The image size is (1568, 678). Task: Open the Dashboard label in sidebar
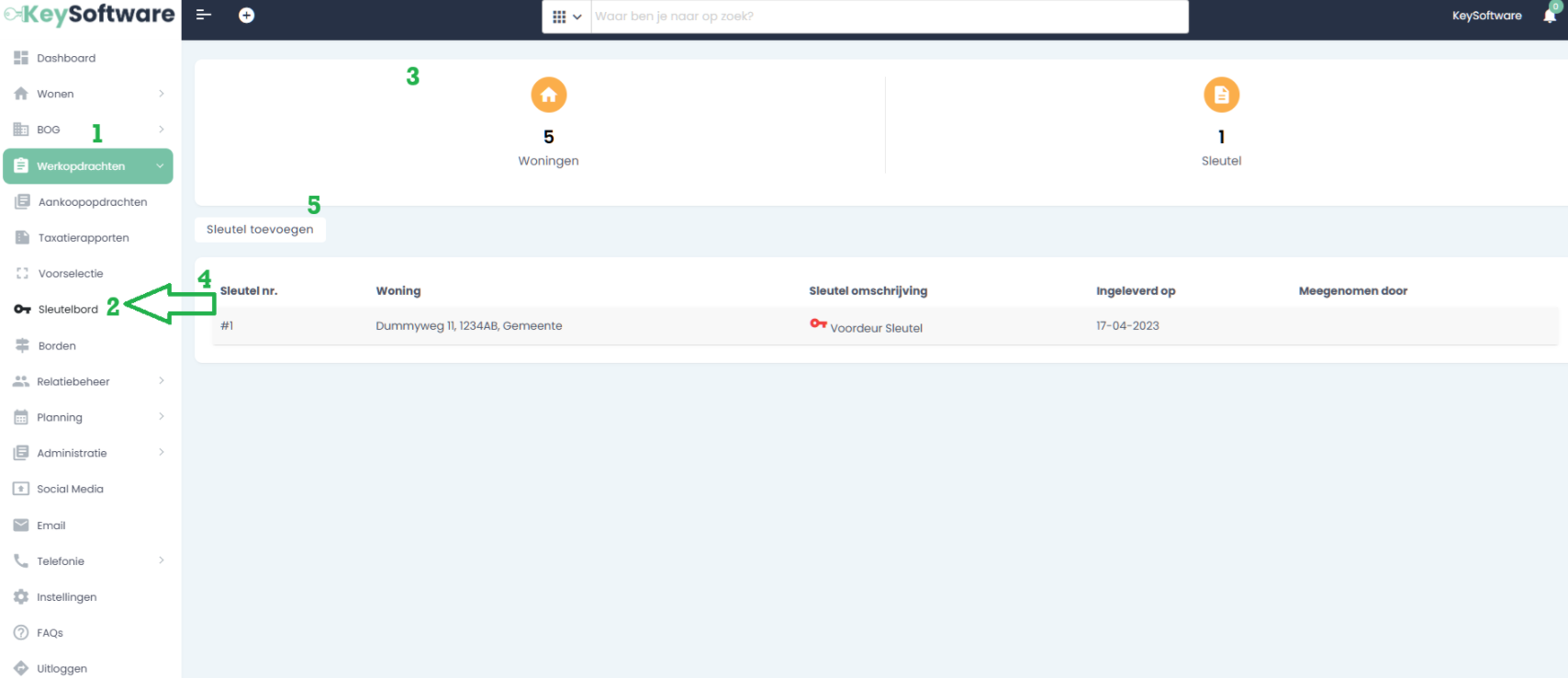(66, 58)
